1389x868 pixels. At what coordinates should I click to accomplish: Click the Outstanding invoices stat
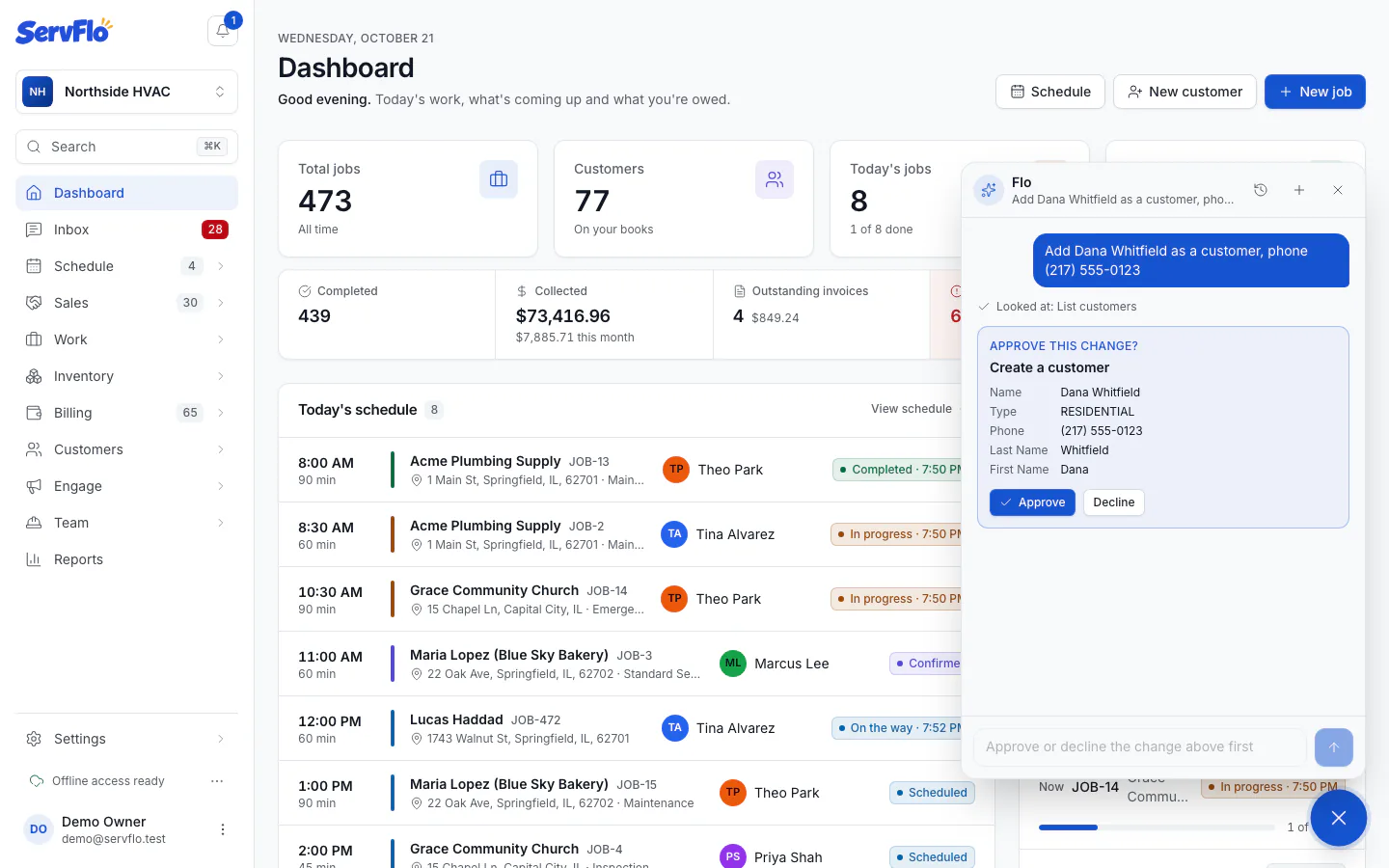(822, 314)
